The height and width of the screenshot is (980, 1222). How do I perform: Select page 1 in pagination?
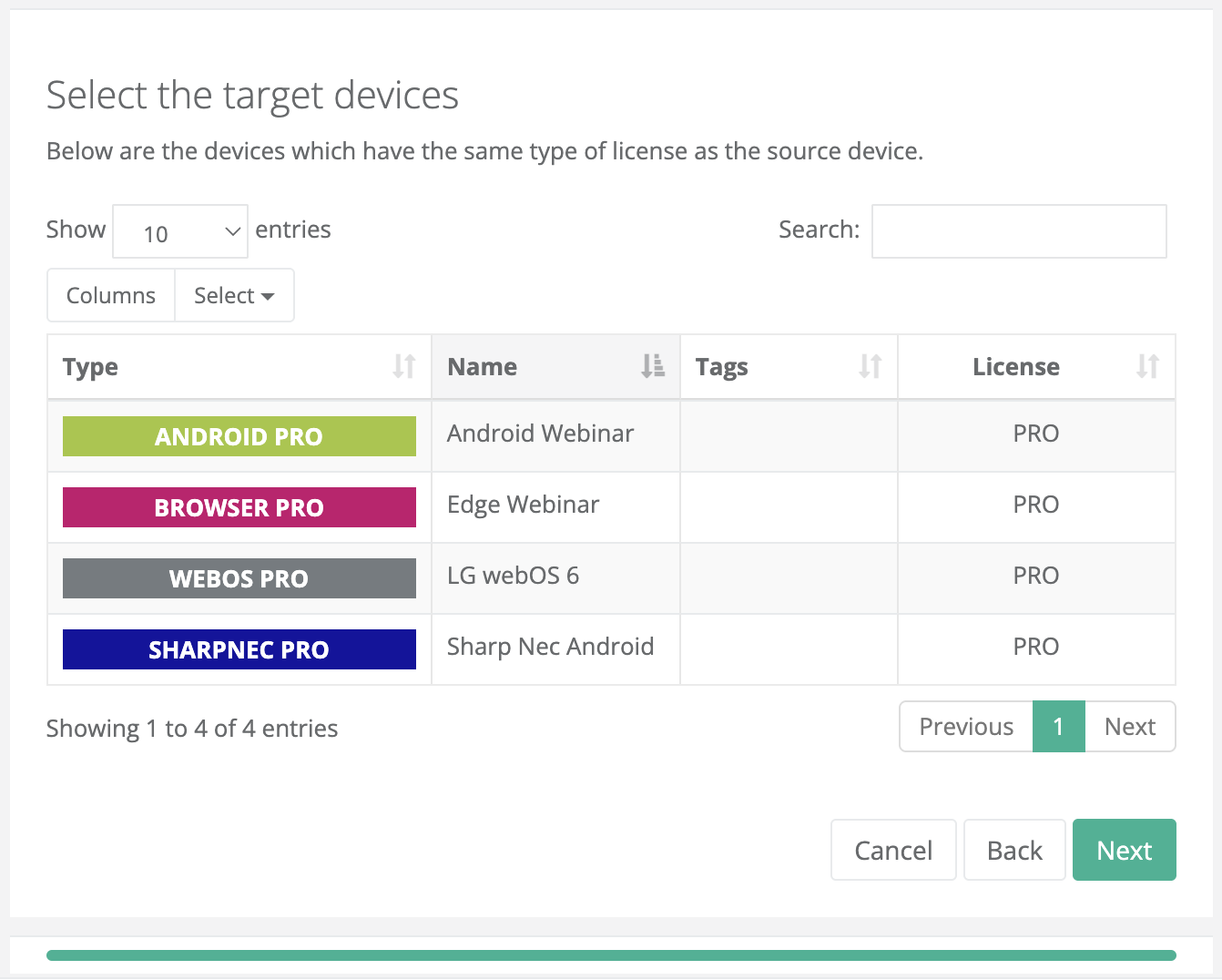pos(1058,727)
